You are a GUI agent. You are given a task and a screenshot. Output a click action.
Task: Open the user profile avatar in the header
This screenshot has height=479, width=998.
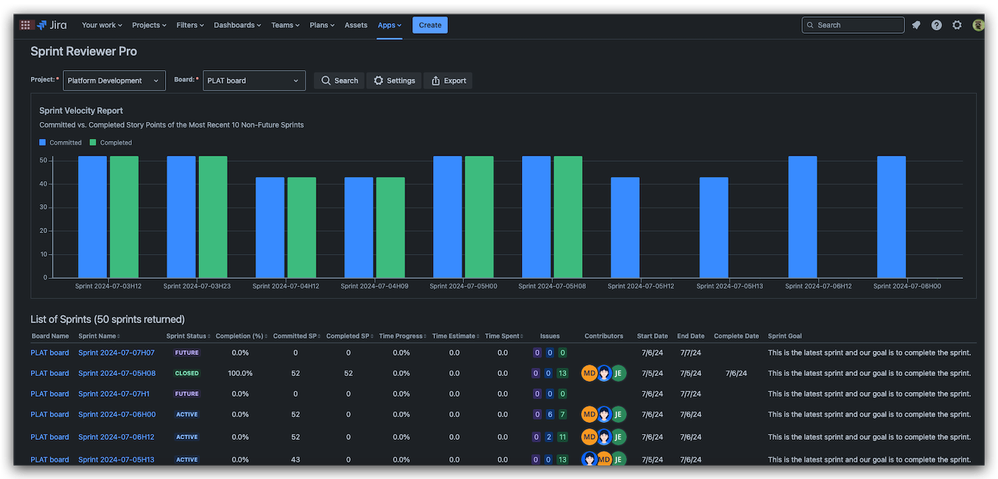[977, 25]
